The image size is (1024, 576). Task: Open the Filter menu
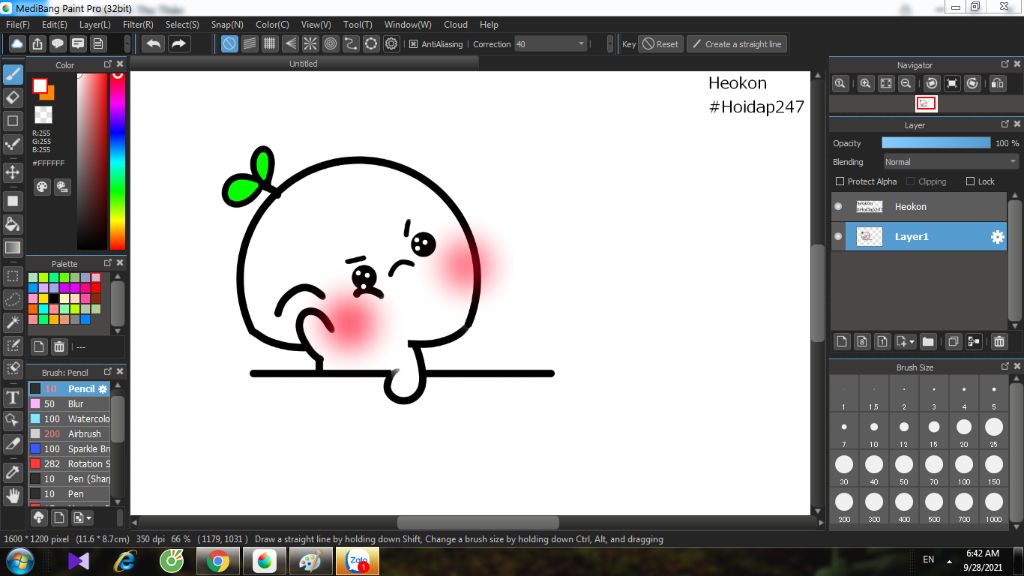tap(138, 25)
